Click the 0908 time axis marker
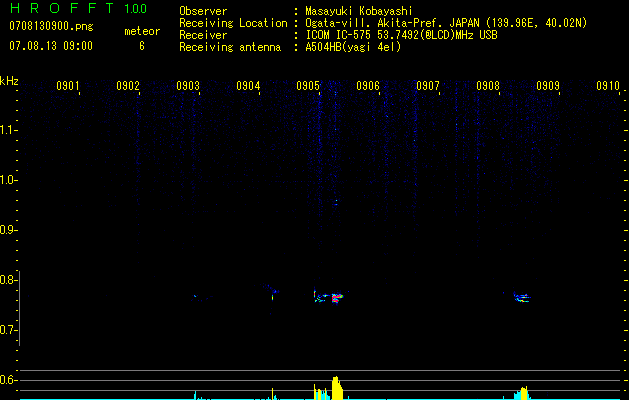This screenshot has height=400, width=629. coord(488,86)
